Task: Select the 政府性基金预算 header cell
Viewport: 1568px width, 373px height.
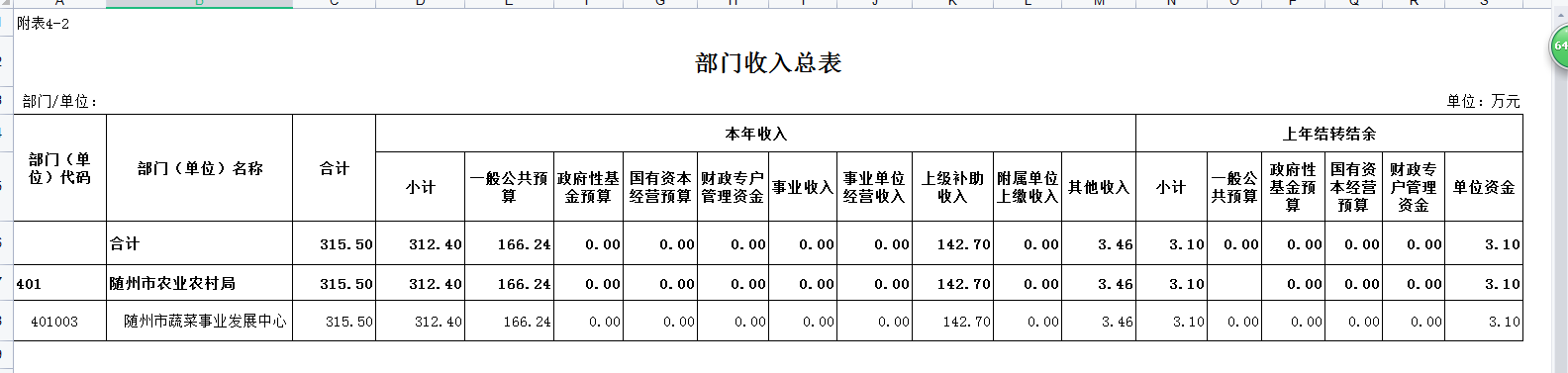Action: [588, 187]
